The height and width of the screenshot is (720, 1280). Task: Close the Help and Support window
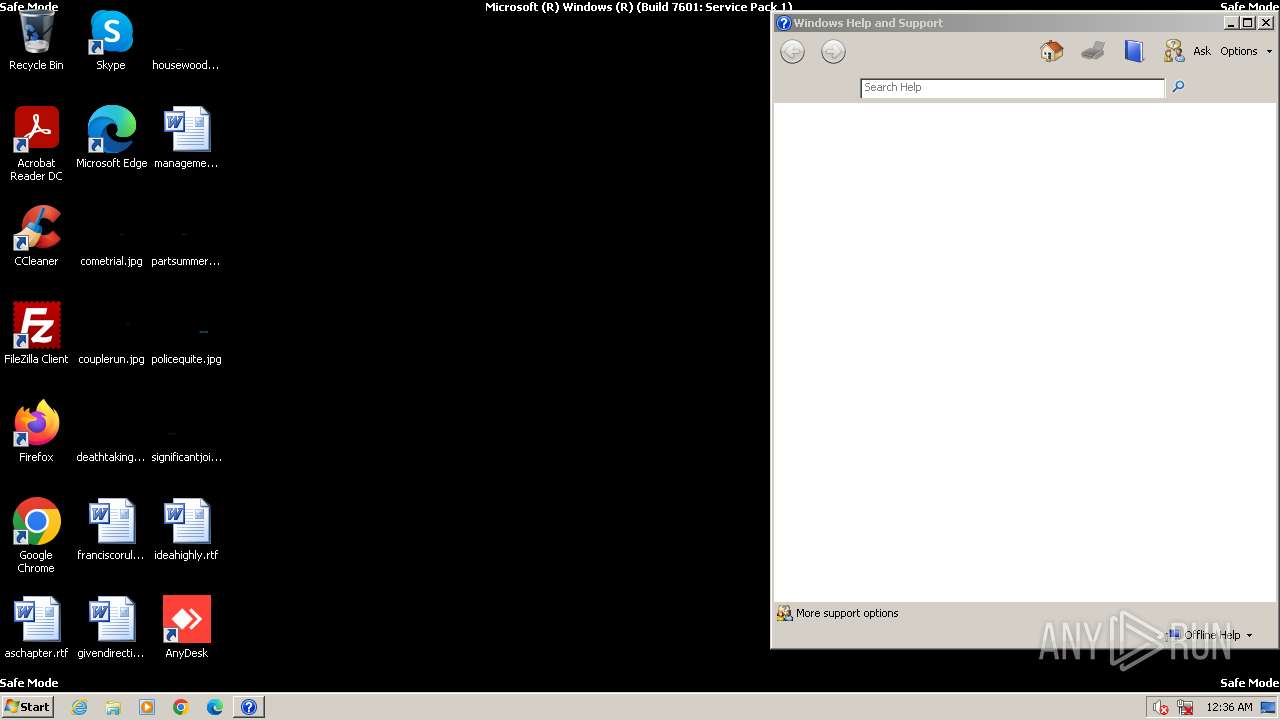[x=1266, y=23]
